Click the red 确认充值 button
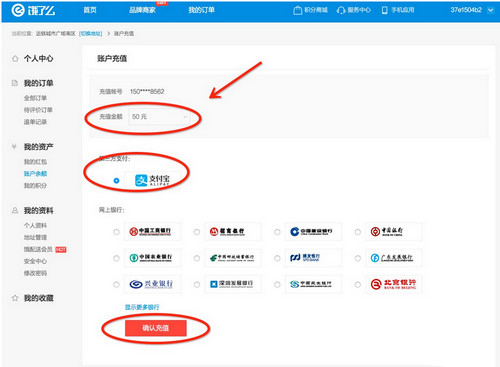 point(156,328)
